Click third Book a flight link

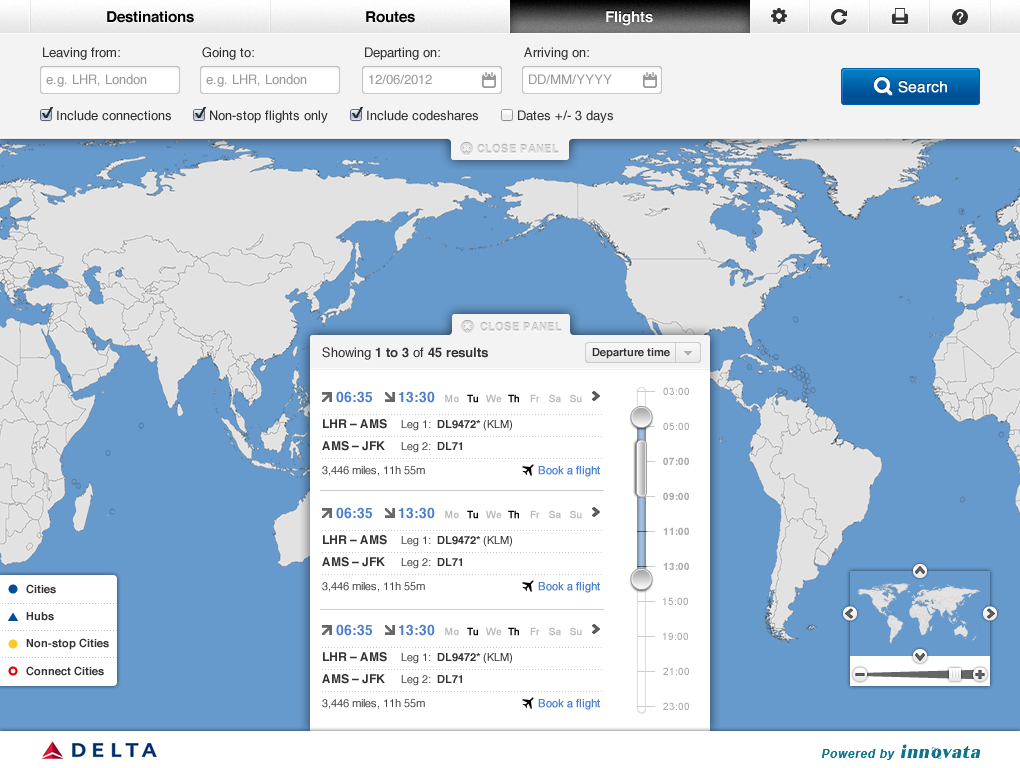(562, 703)
